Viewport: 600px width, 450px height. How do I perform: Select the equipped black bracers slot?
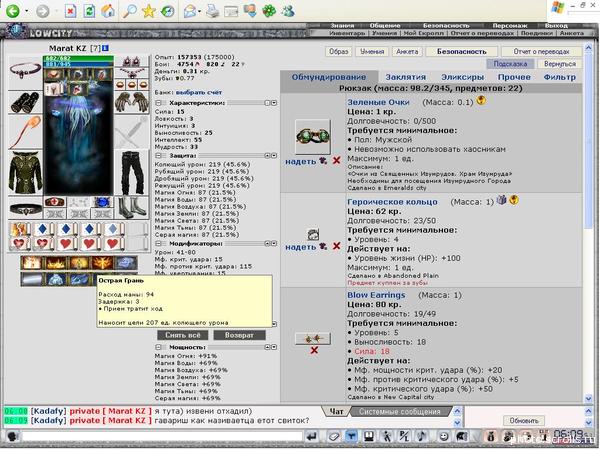tap(25, 103)
